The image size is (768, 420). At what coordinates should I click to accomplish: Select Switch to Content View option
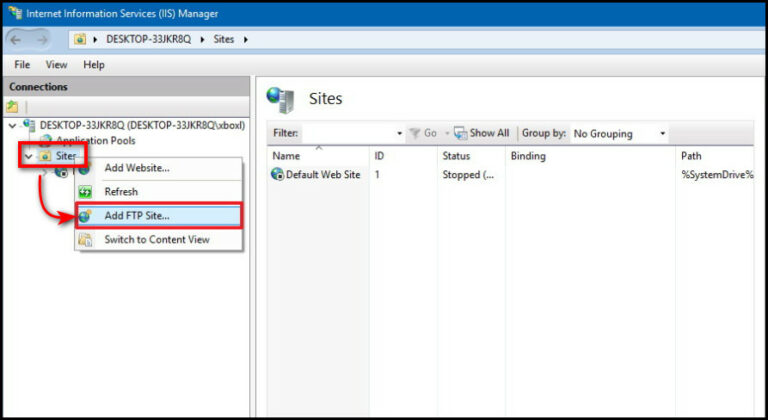157,239
